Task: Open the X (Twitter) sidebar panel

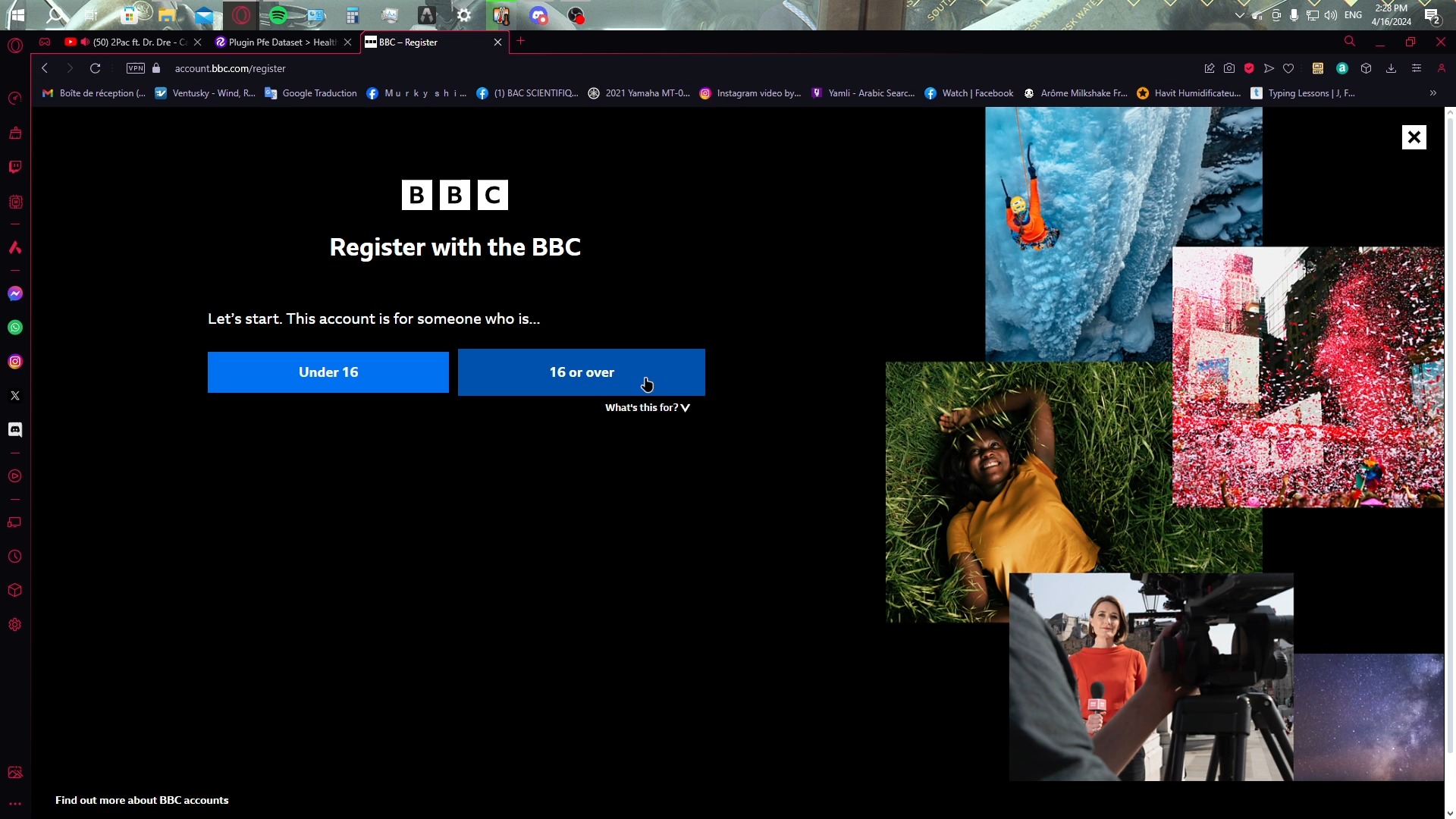Action: pyautogui.click(x=15, y=396)
